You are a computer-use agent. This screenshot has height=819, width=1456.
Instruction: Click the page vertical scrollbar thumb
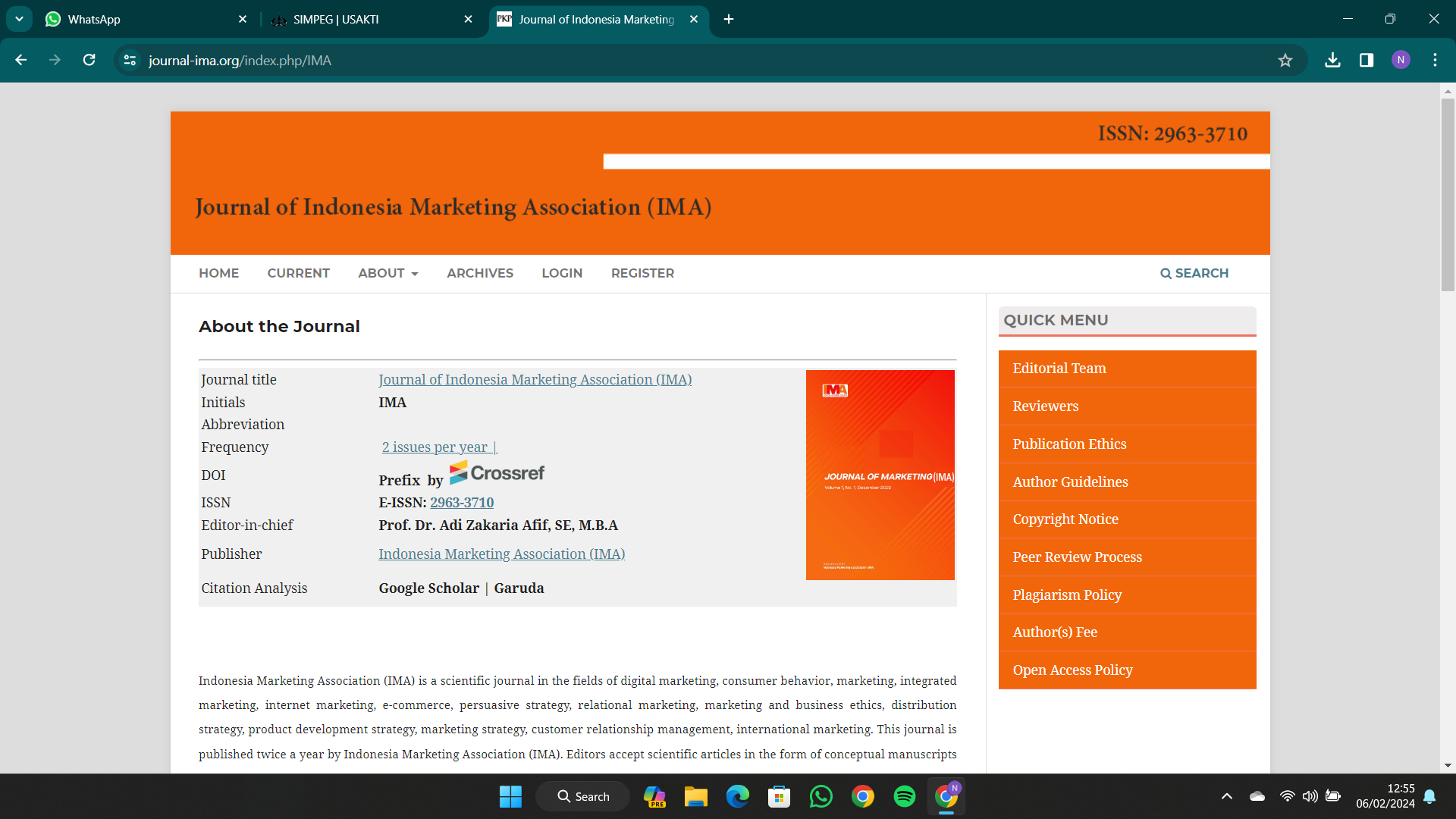click(x=1448, y=194)
